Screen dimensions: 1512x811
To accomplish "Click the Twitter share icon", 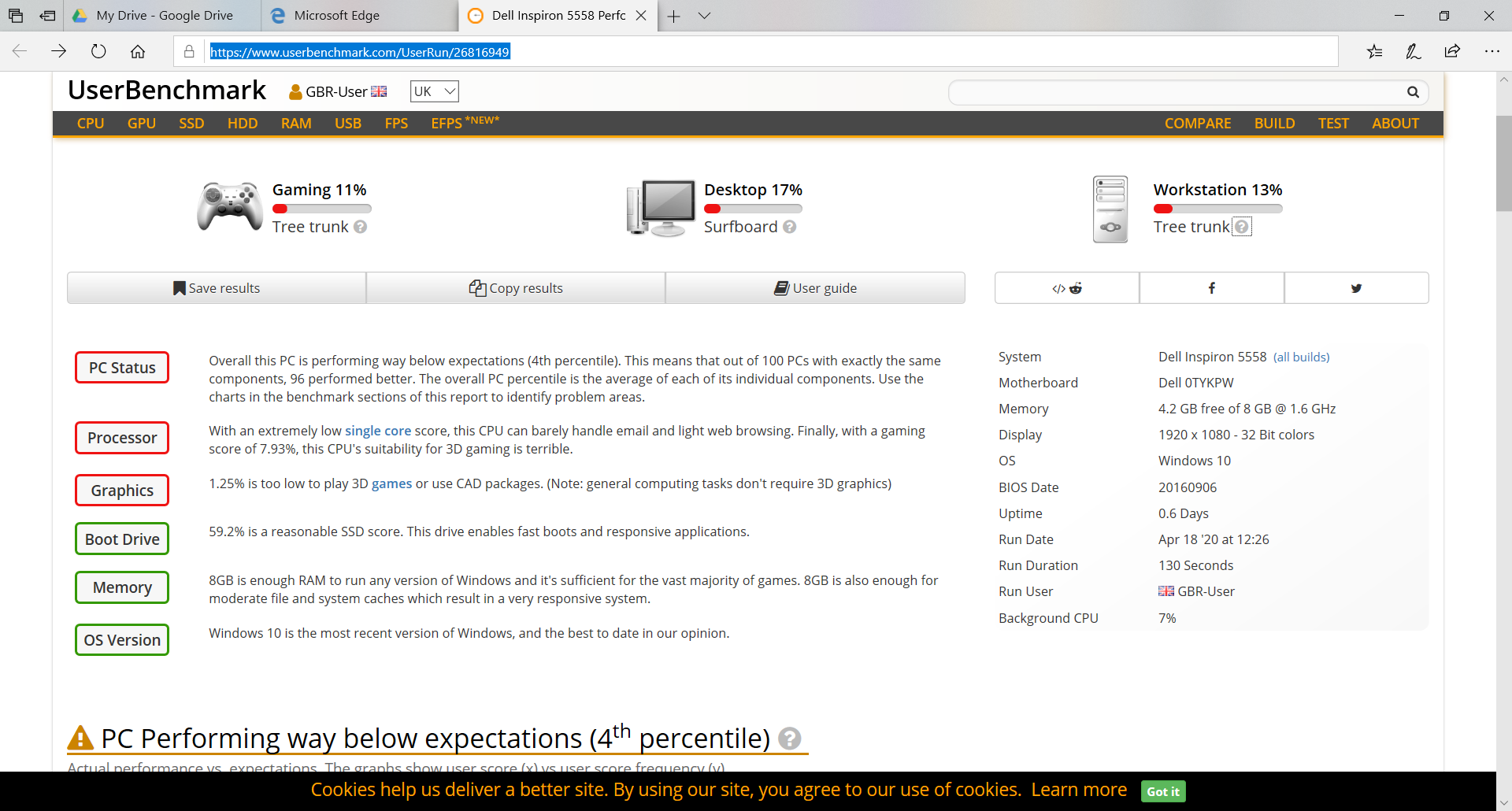I will 1356,288.
